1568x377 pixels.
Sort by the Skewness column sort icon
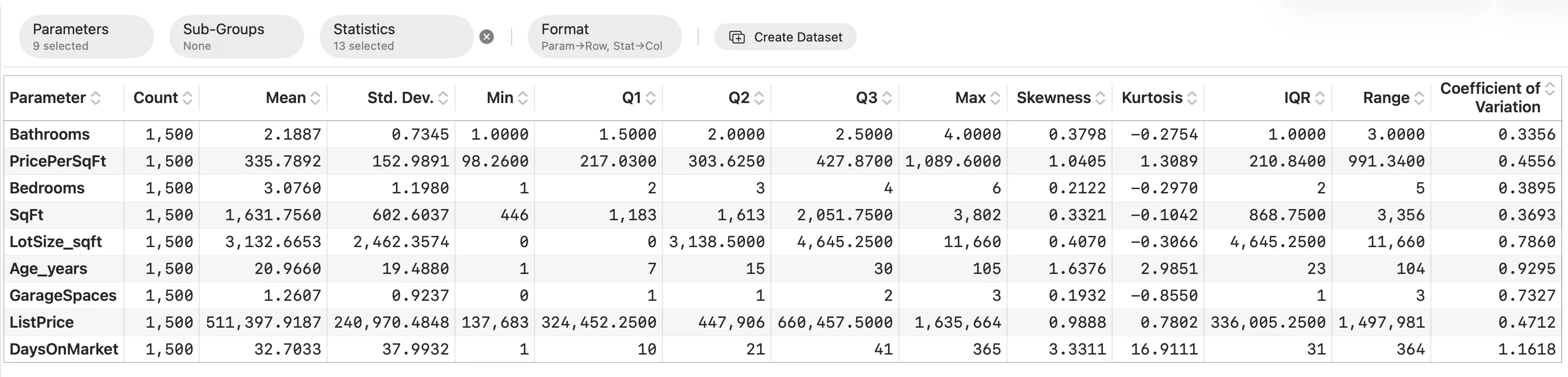point(1100,98)
